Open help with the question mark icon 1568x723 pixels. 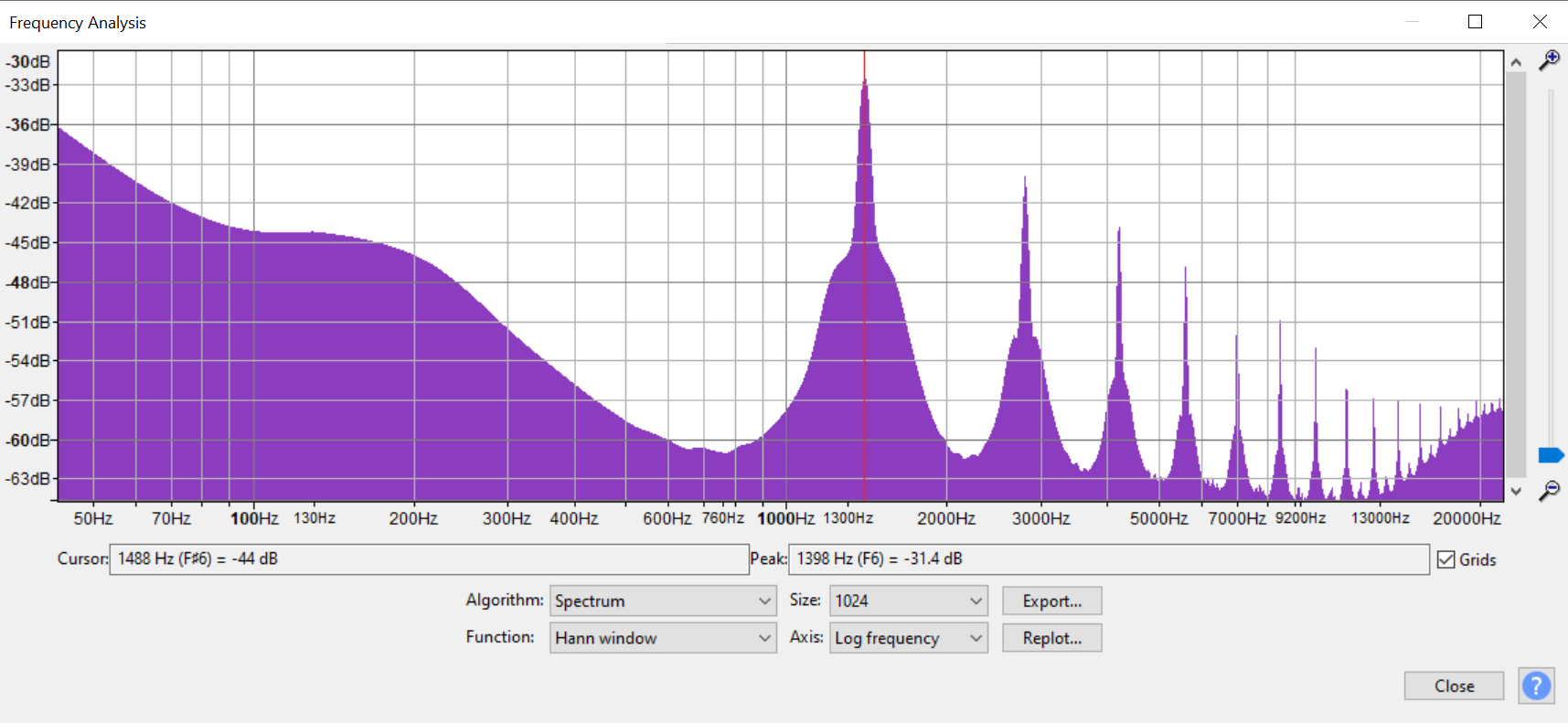(x=1536, y=686)
